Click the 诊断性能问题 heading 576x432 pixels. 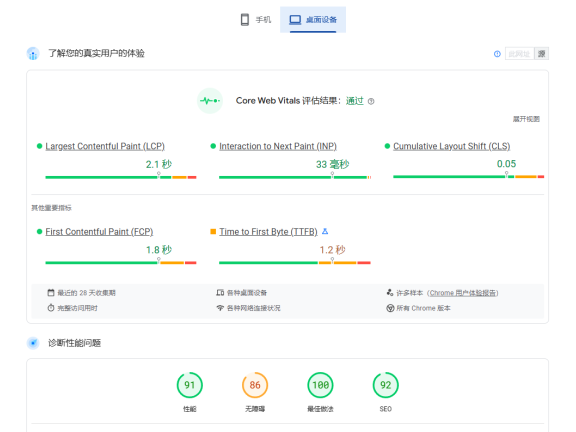[x=75, y=343]
